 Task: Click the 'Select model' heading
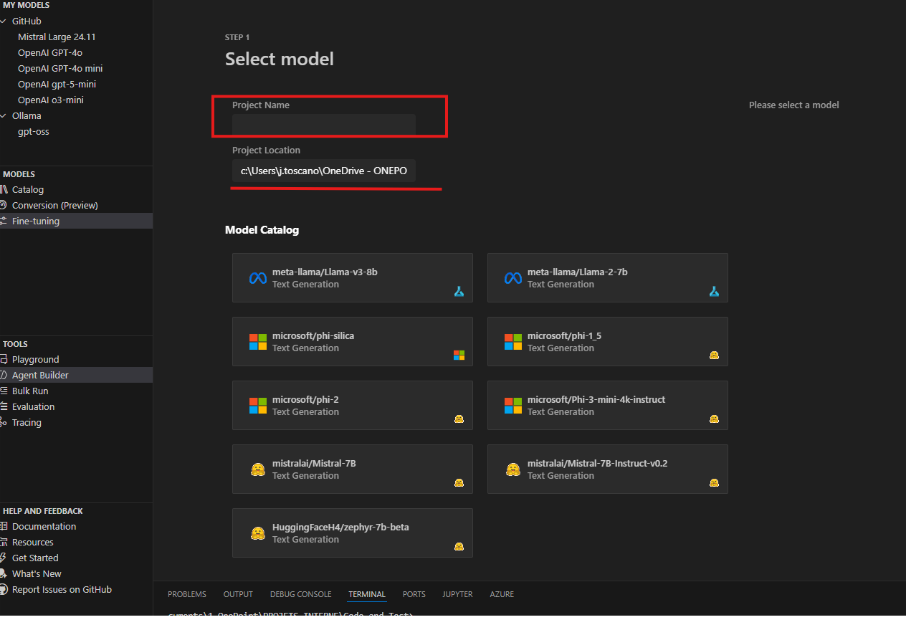pyautogui.click(x=279, y=59)
